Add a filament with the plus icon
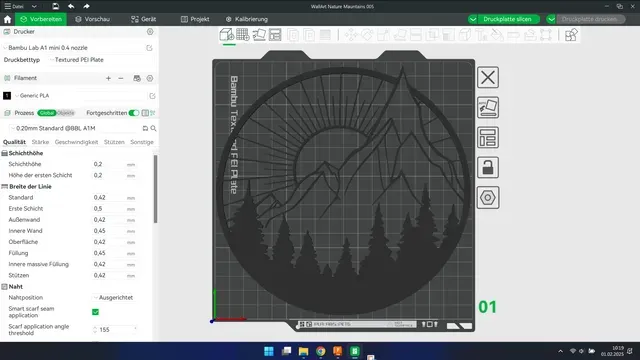This screenshot has width=640, height=360. [x=108, y=78]
